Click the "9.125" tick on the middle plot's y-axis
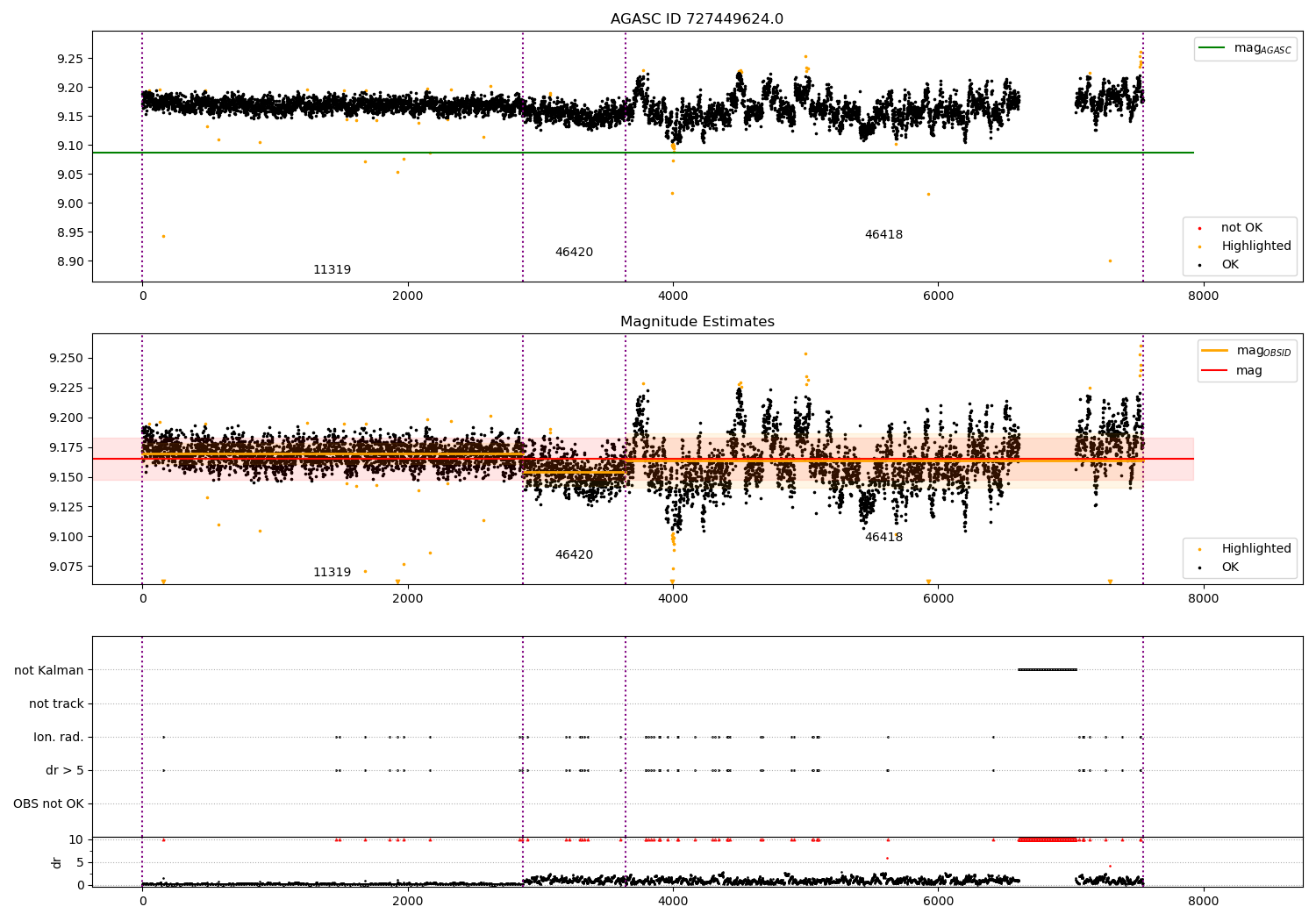The height and width of the screenshot is (921, 1316). (67, 507)
